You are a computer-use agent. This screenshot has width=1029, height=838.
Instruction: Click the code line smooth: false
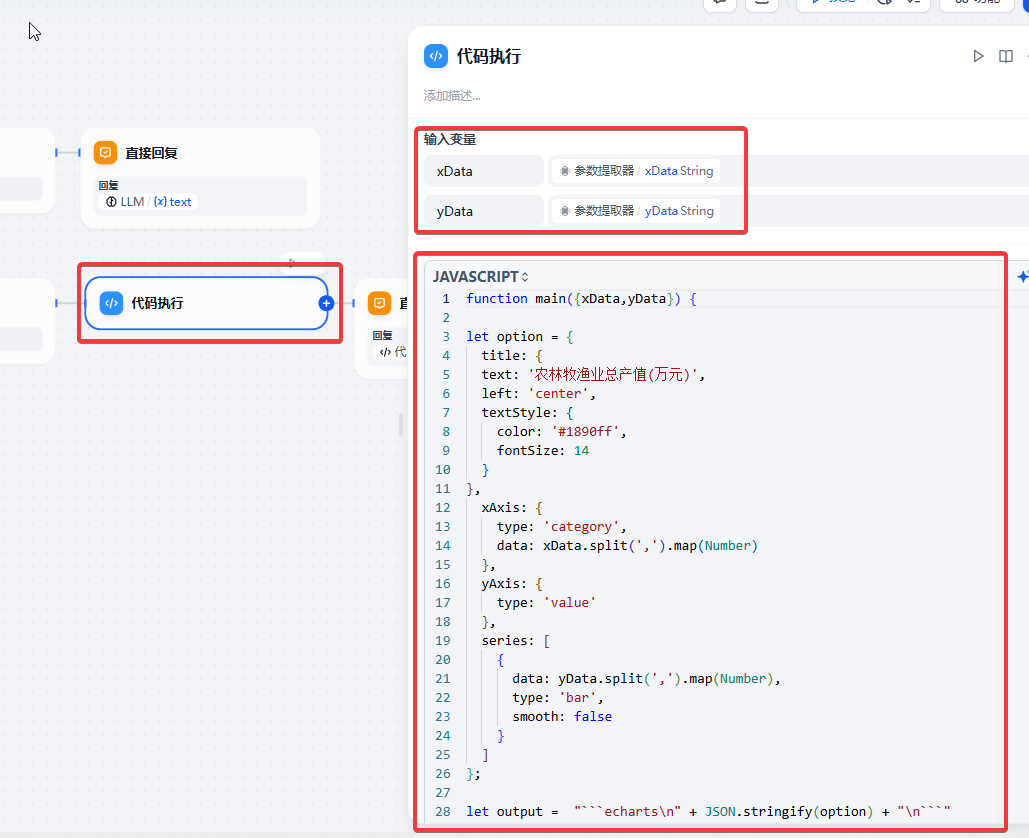pos(562,717)
